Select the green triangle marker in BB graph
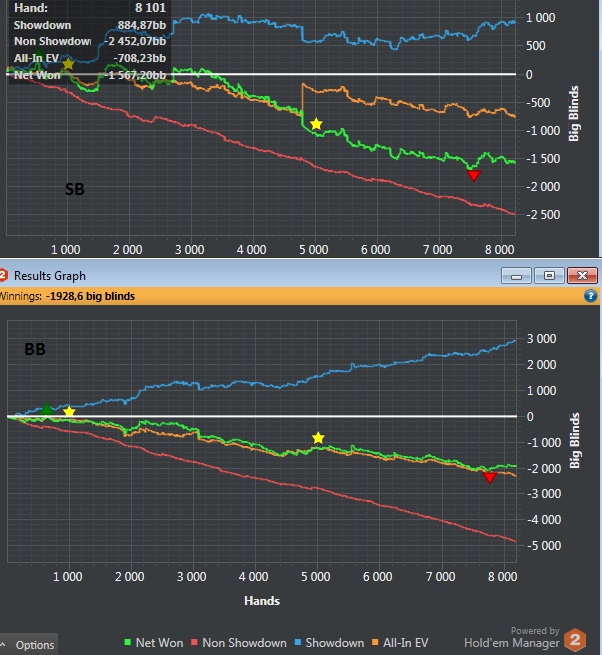 (x=46, y=409)
